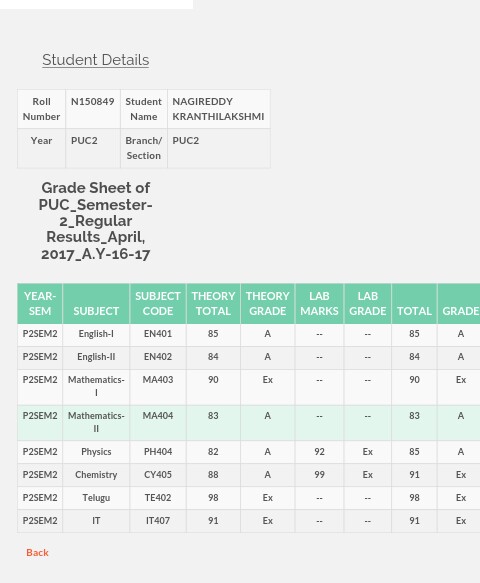
Task: Select the YEAR-SEM column header
Action: pyautogui.click(x=40, y=303)
